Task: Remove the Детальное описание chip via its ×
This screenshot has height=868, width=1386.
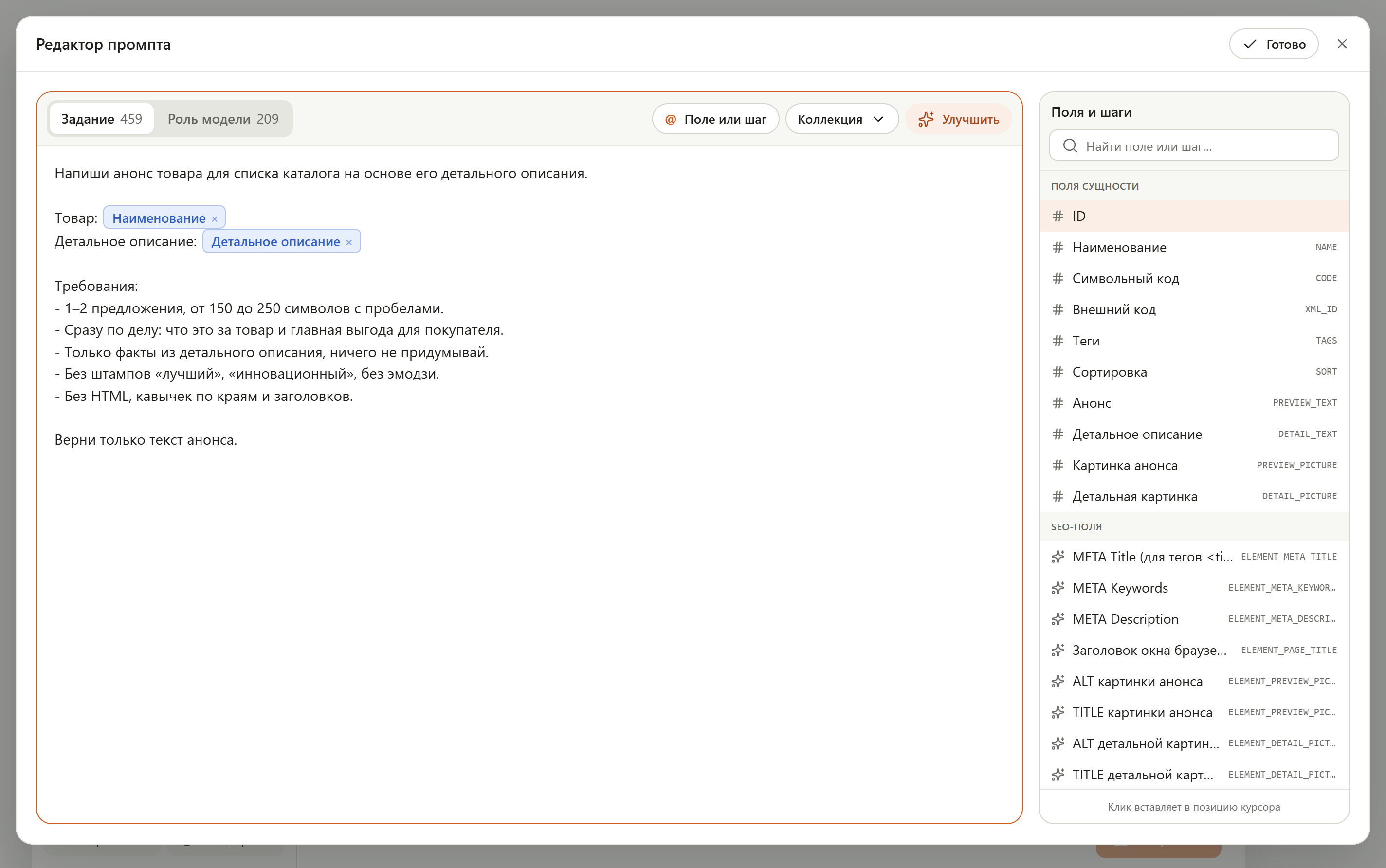Action: pyautogui.click(x=348, y=242)
